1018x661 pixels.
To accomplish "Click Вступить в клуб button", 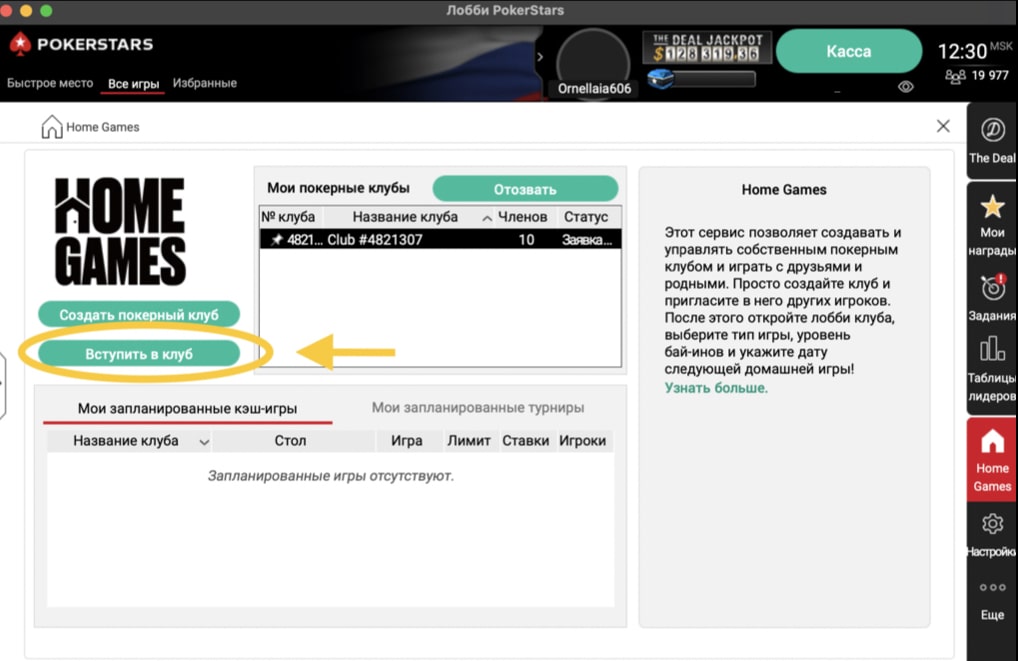I will coord(139,354).
